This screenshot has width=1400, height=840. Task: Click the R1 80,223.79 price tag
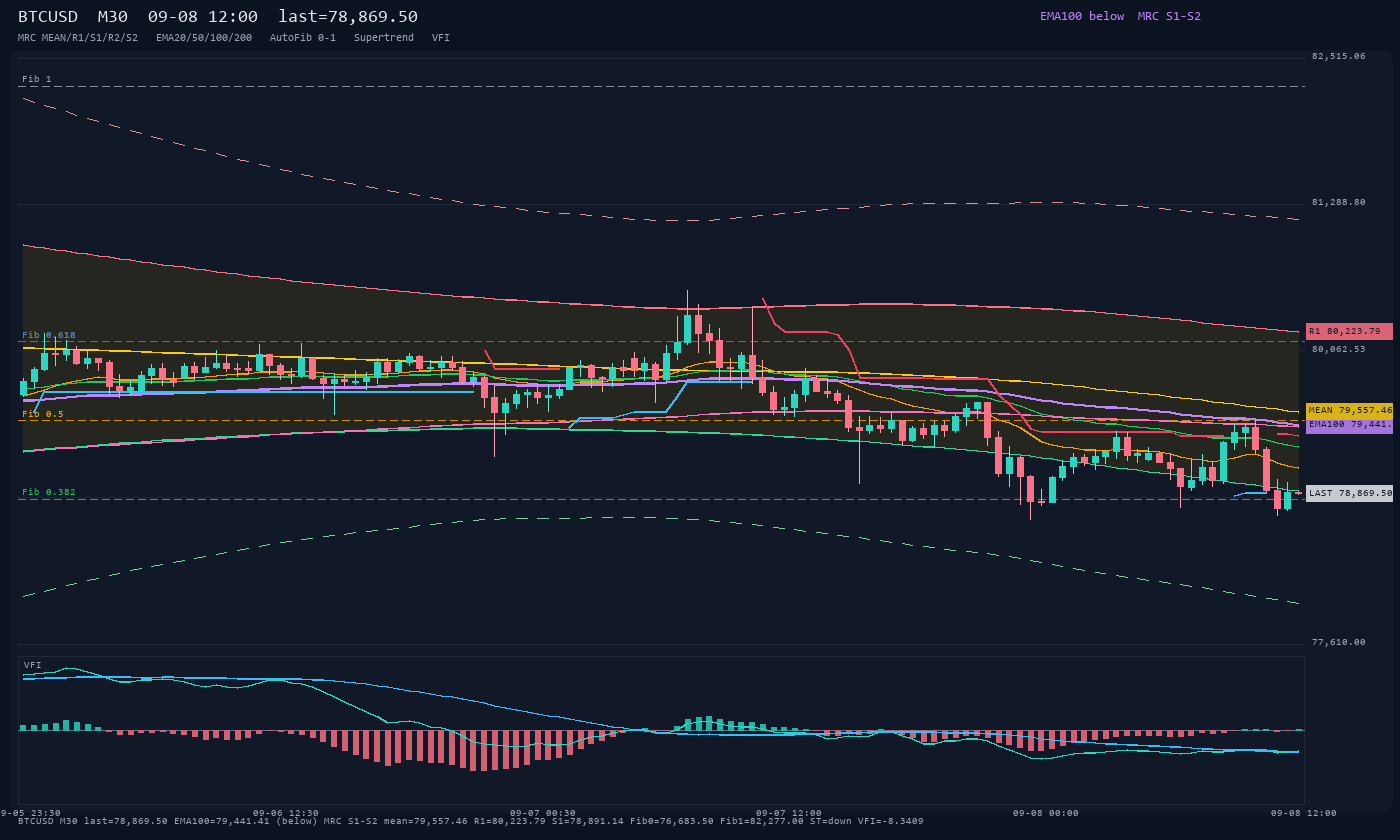click(1349, 331)
